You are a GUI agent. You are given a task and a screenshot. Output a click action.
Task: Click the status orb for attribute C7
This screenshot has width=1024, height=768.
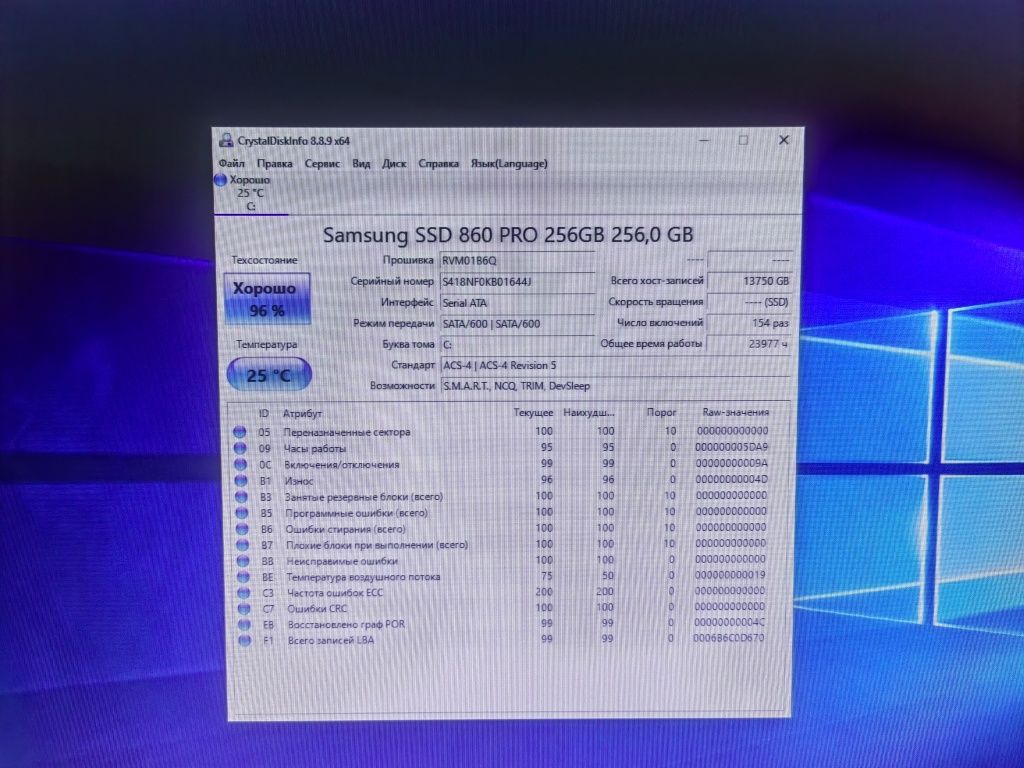coord(244,608)
